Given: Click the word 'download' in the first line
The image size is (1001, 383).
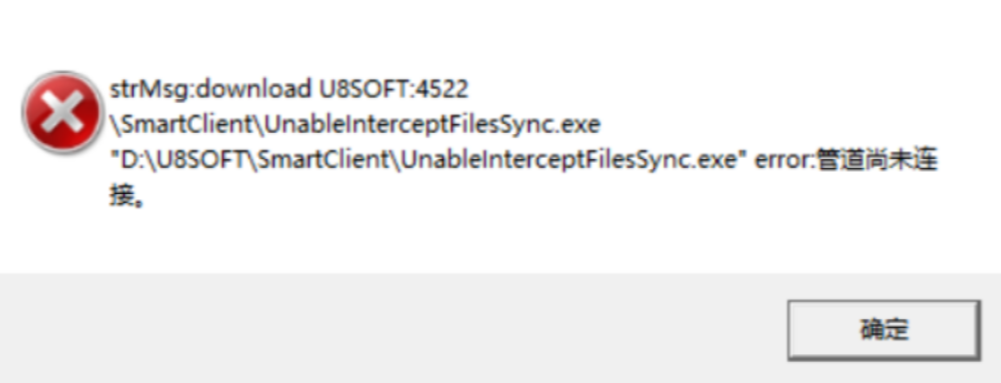Looking at the screenshot, I should coord(254,89).
